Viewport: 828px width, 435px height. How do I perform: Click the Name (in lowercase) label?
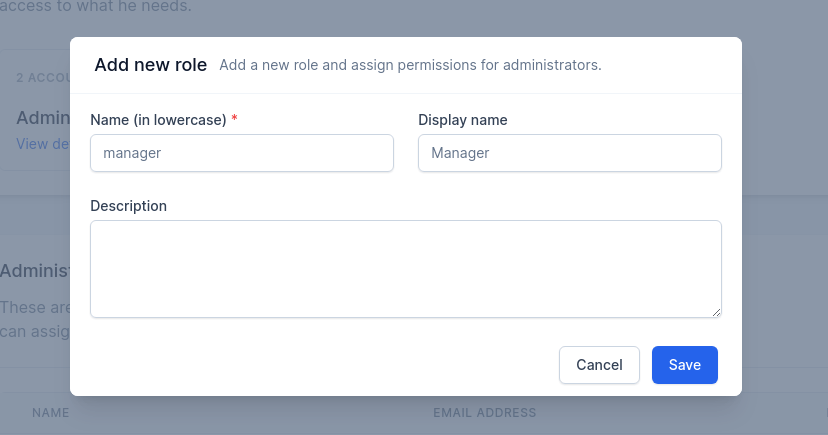click(x=158, y=120)
